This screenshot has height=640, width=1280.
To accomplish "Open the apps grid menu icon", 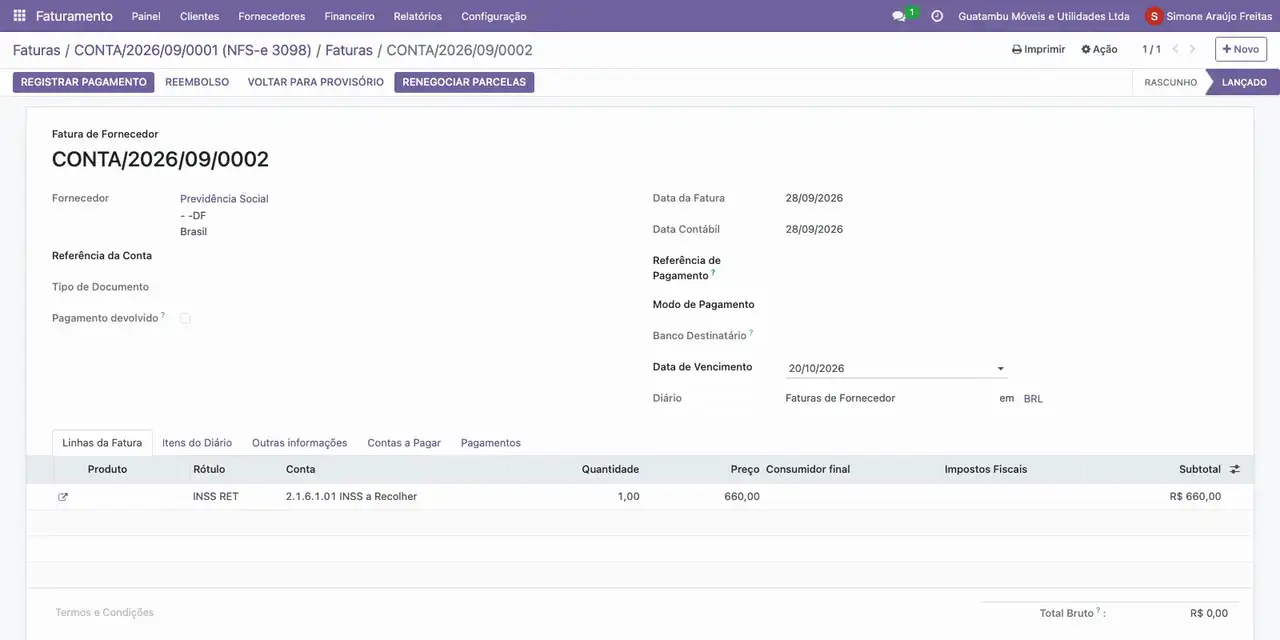I will 19,16.
